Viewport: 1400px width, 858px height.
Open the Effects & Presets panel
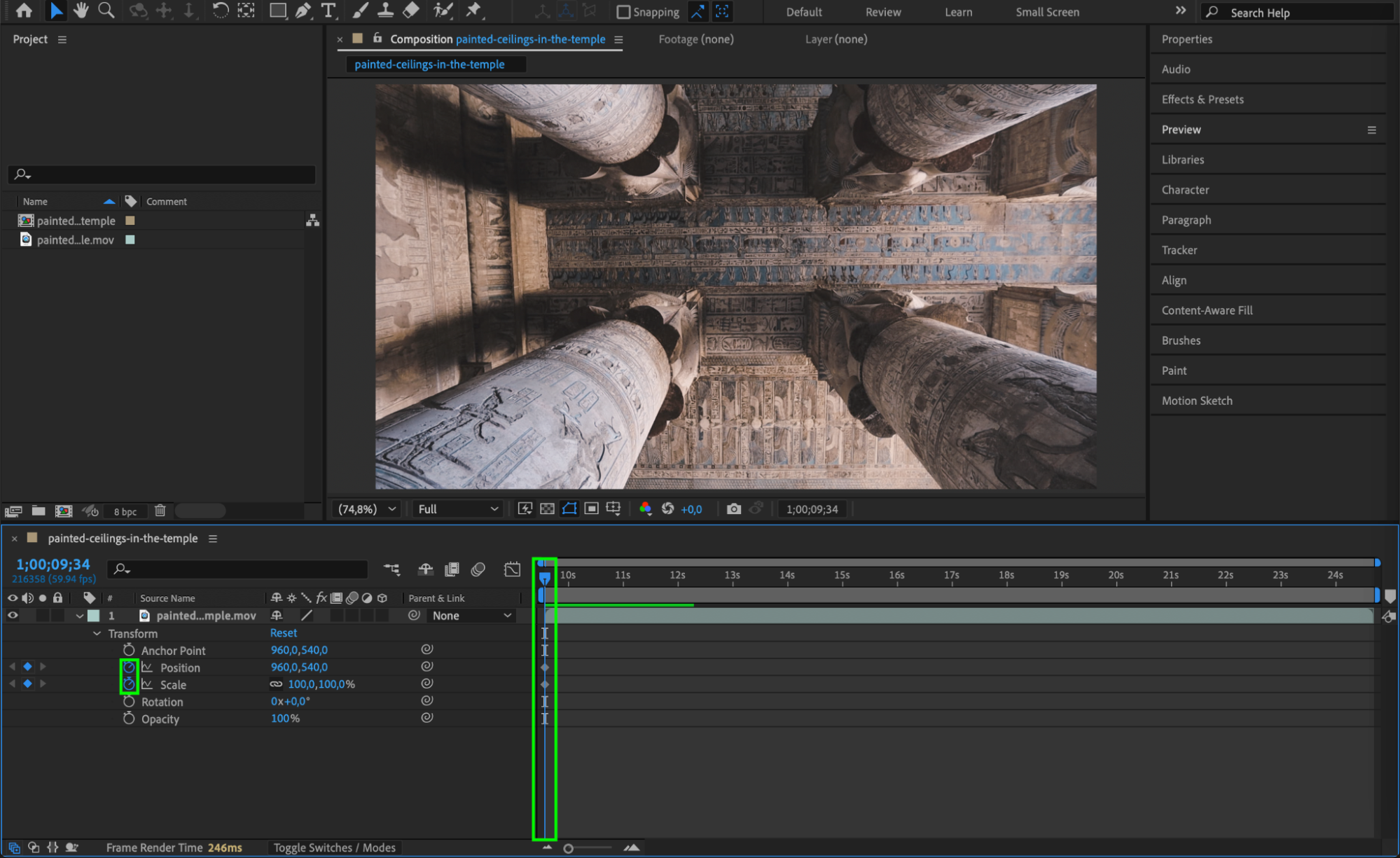[1202, 99]
